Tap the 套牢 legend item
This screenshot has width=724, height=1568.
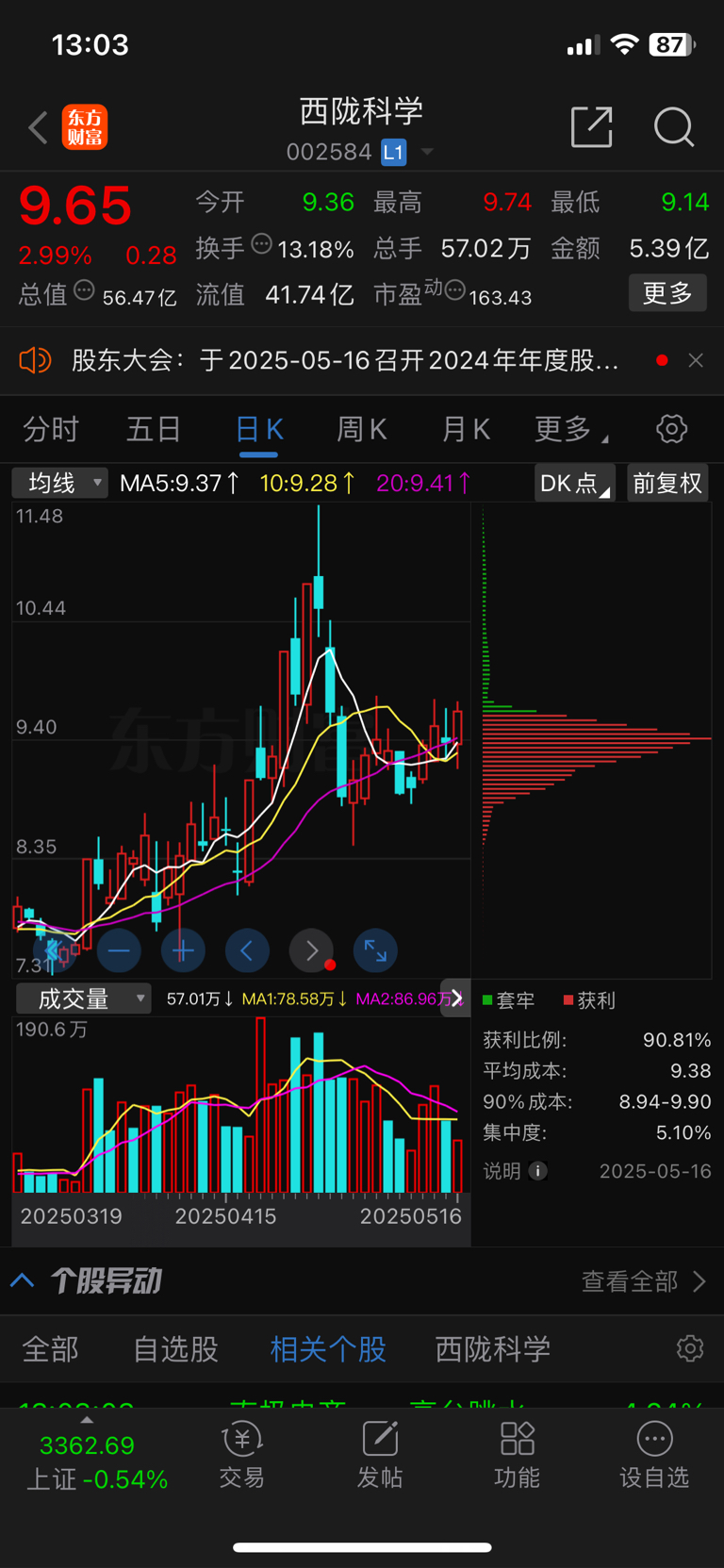pos(508,1000)
